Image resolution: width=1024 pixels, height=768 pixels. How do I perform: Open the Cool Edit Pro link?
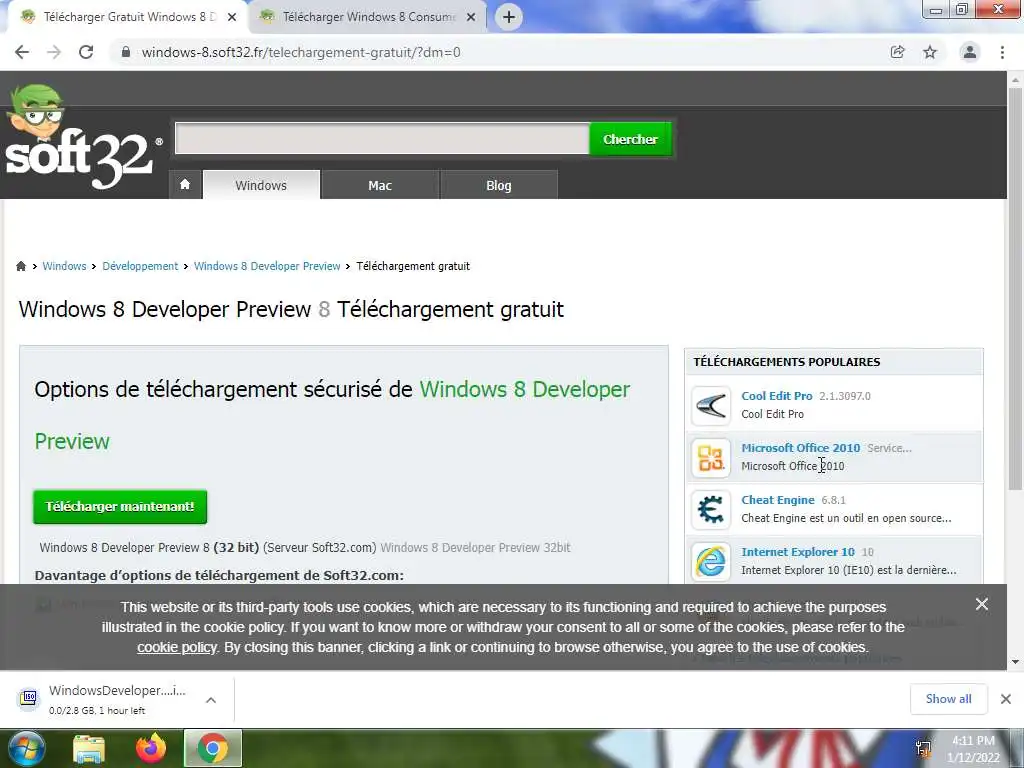pyautogui.click(x=776, y=396)
